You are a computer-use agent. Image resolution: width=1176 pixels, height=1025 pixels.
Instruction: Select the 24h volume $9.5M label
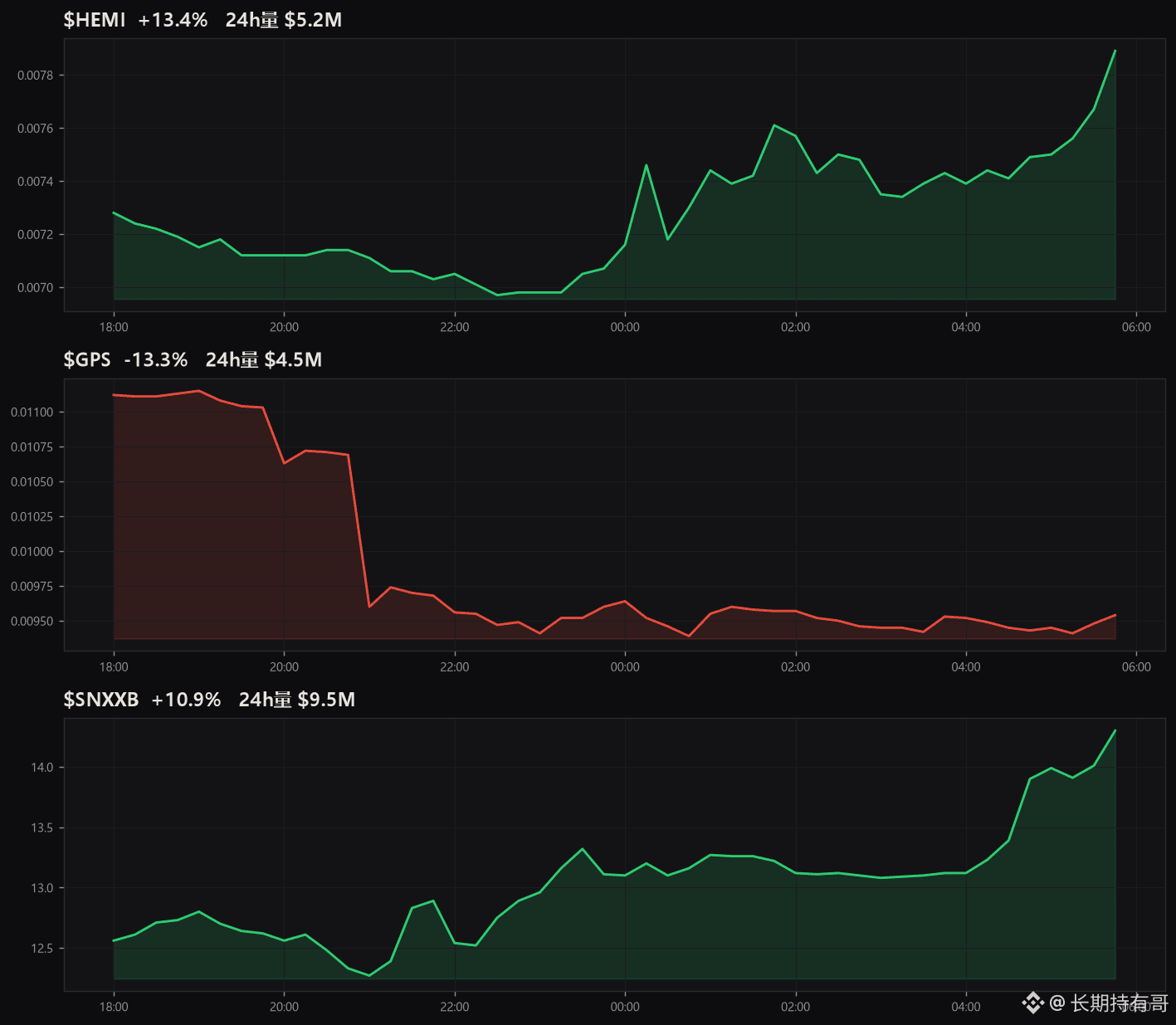[x=297, y=700]
